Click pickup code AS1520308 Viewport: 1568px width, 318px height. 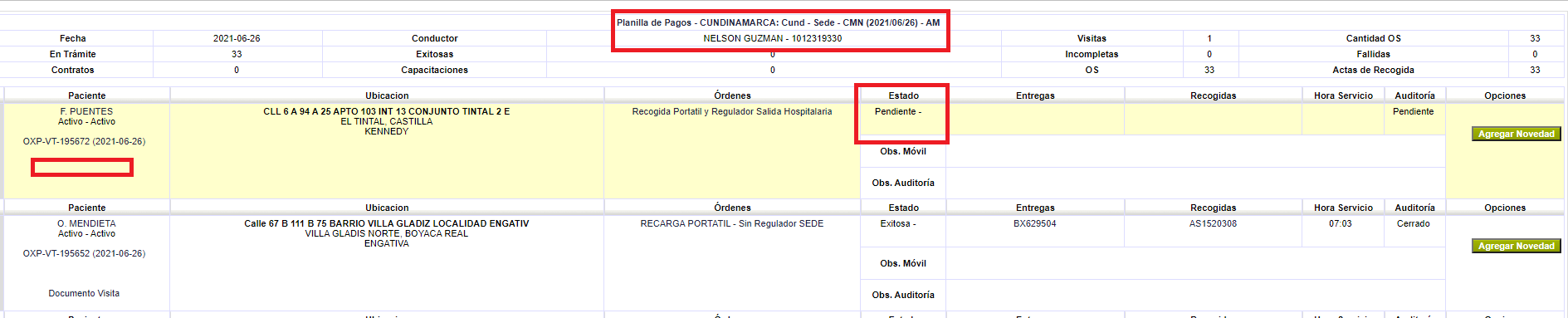pos(1213,223)
